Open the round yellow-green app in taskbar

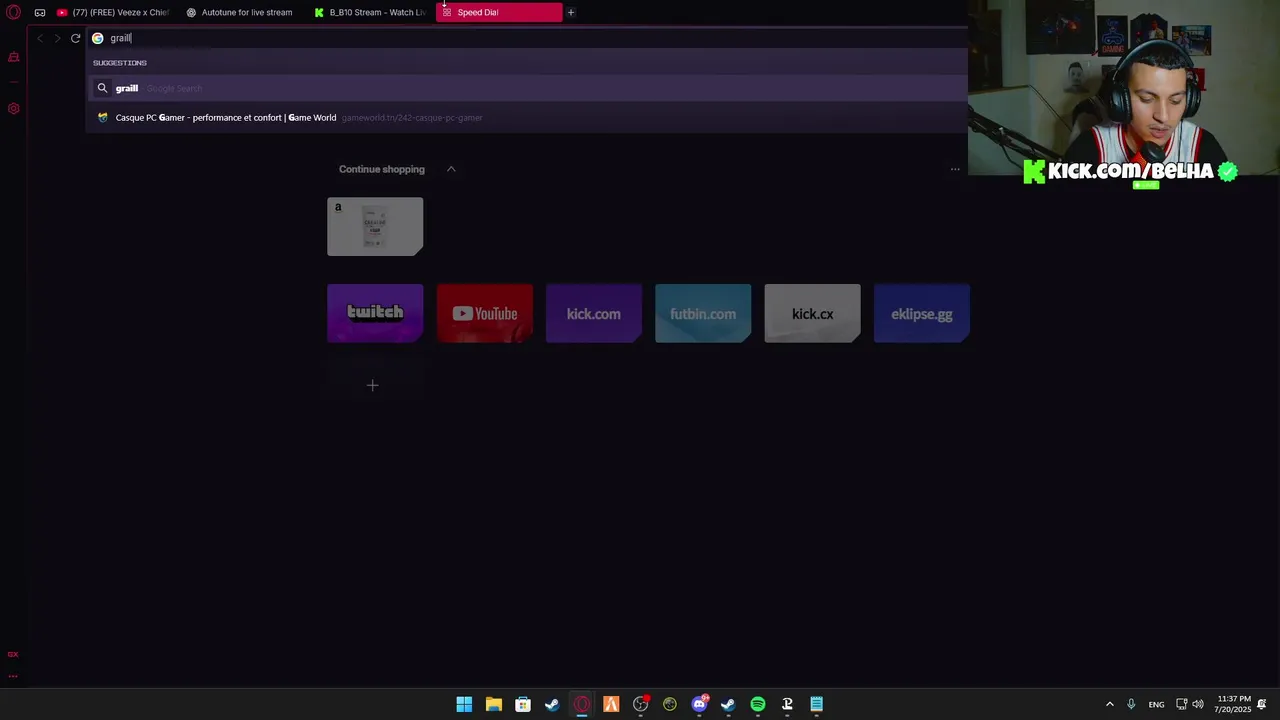[670, 704]
